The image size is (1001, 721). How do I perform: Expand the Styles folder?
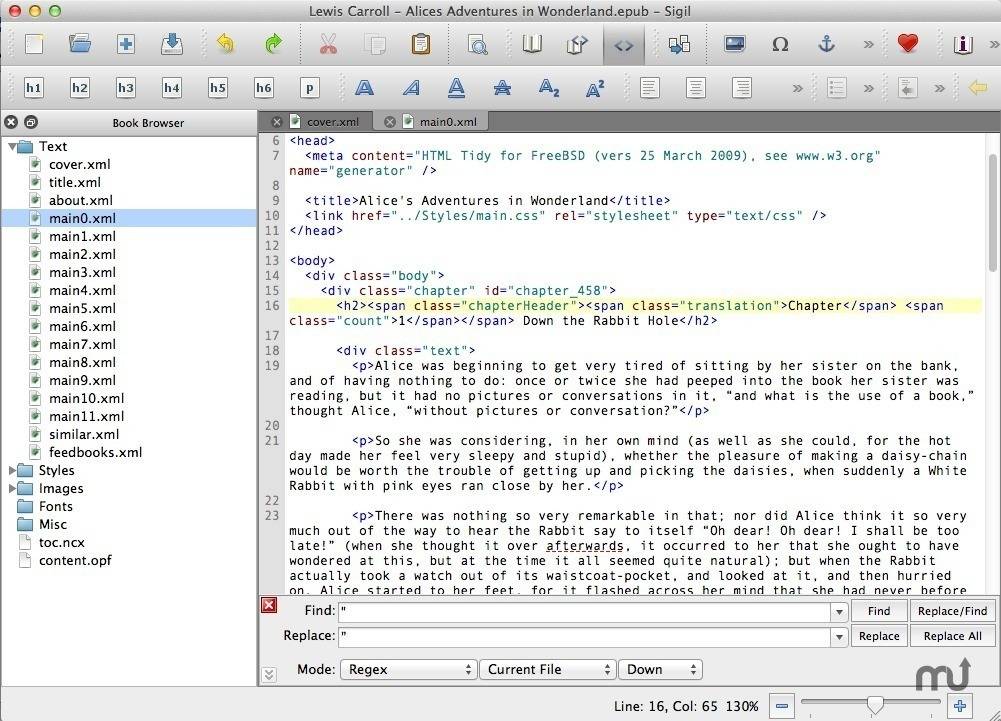pos(11,471)
